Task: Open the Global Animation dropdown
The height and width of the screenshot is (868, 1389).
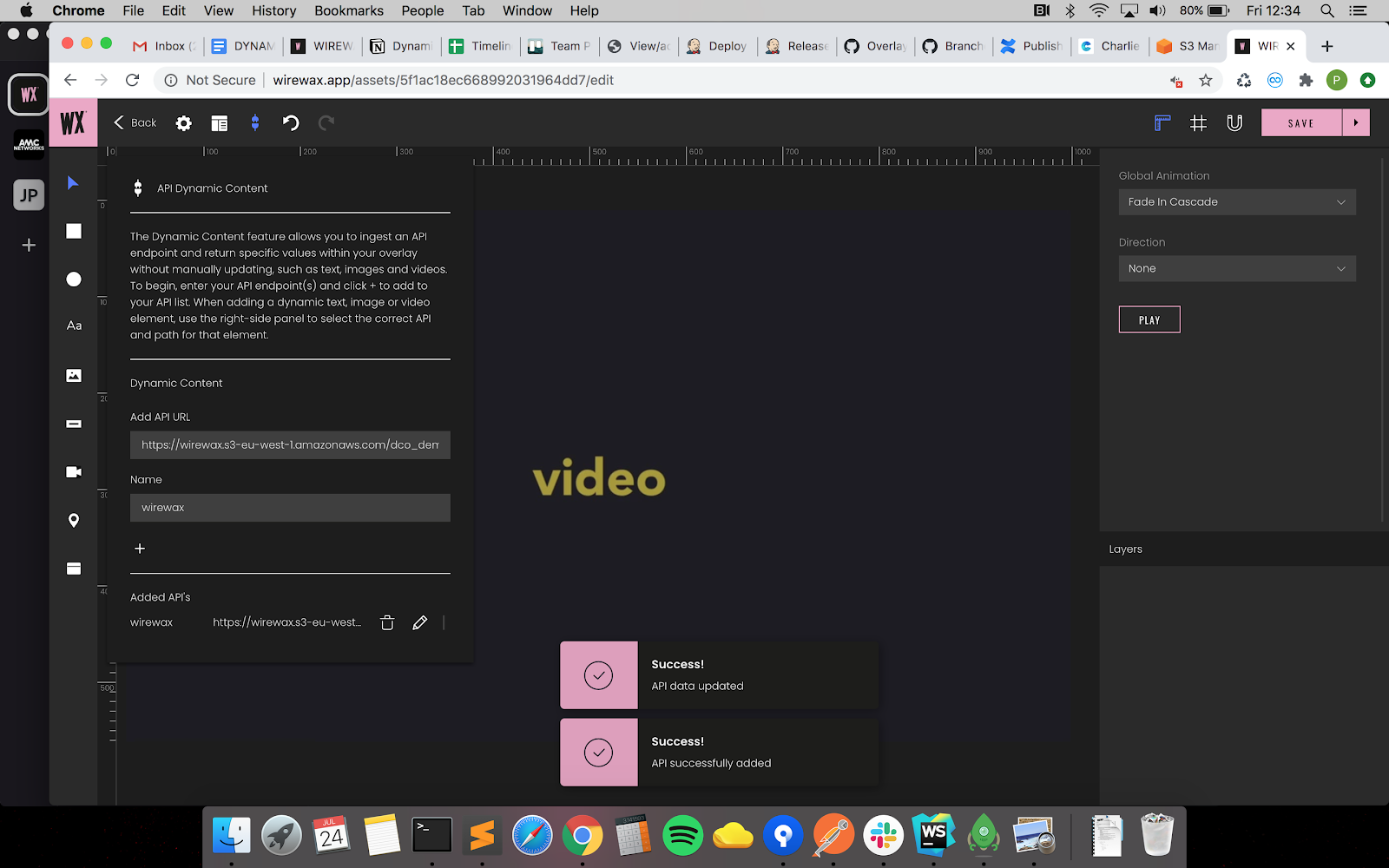Action: (x=1236, y=202)
